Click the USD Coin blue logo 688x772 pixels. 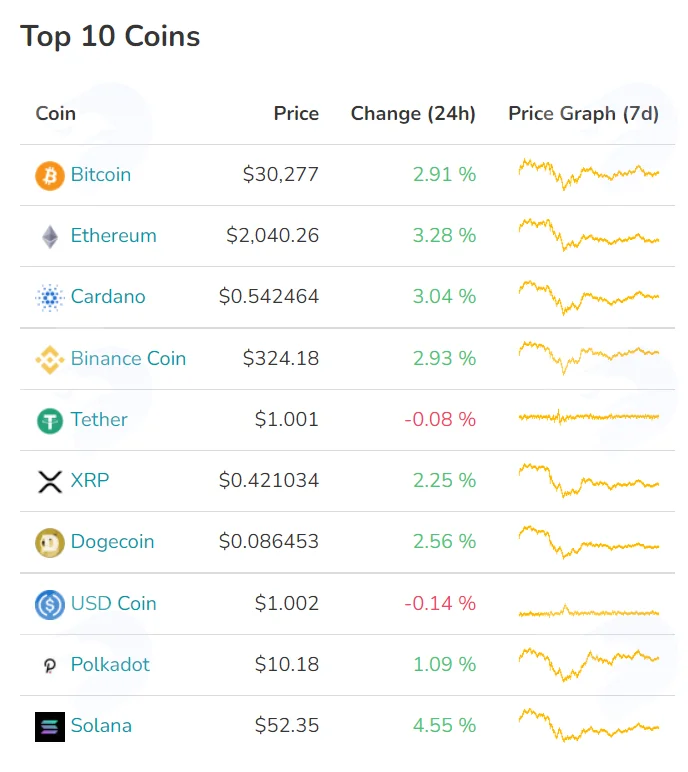(x=50, y=604)
